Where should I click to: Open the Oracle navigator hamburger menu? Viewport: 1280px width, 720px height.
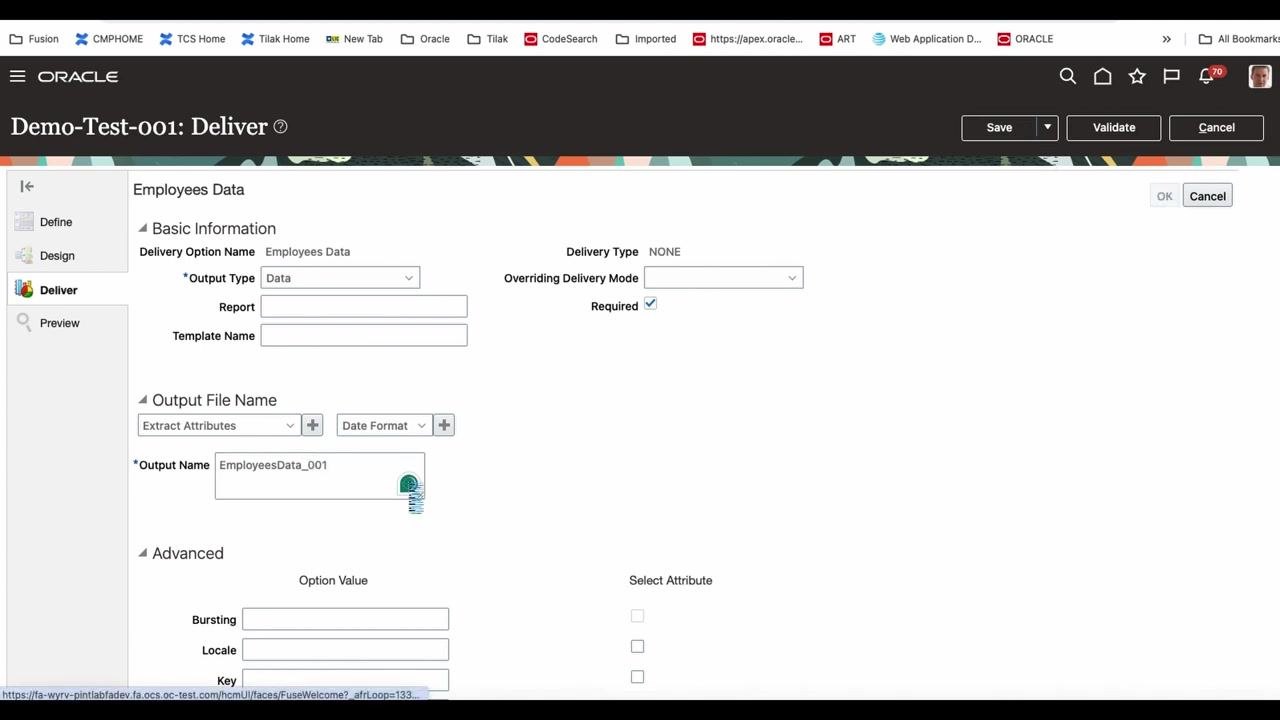(x=17, y=76)
